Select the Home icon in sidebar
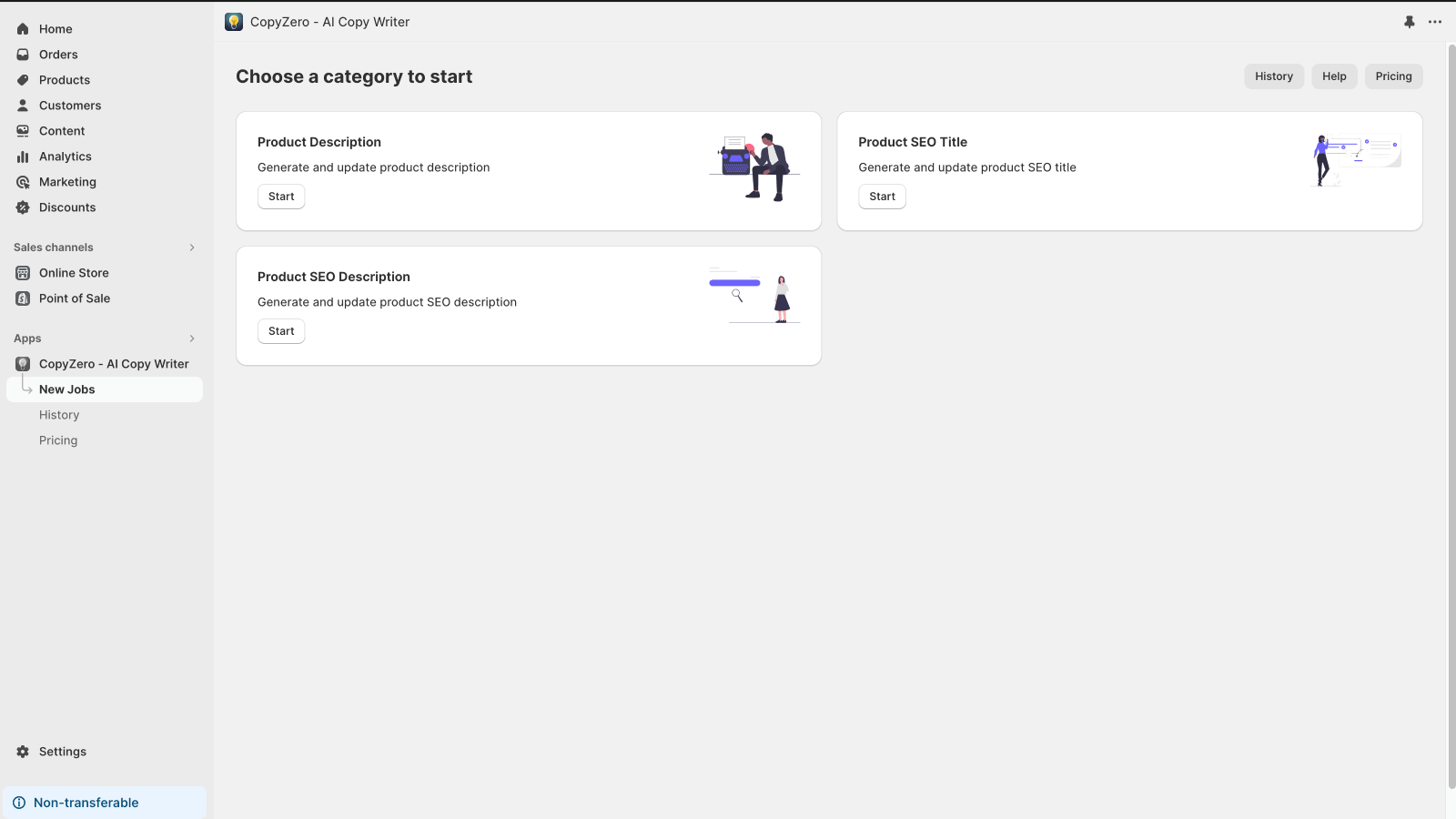 22,28
